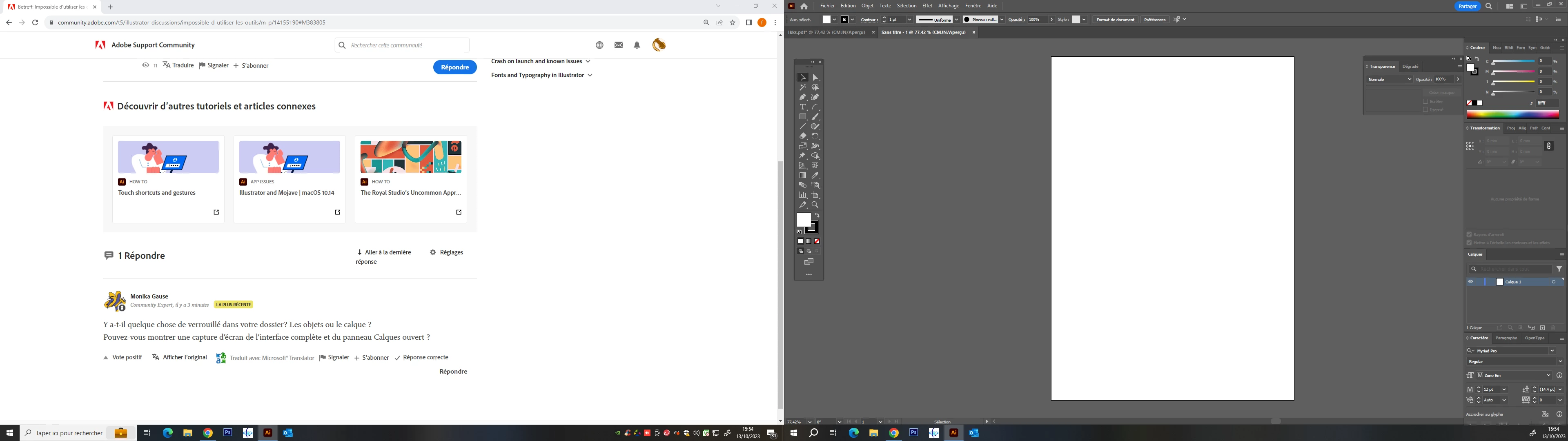Click the Afficher l'original link
Viewport: 1568px width, 441px height.
point(185,358)
